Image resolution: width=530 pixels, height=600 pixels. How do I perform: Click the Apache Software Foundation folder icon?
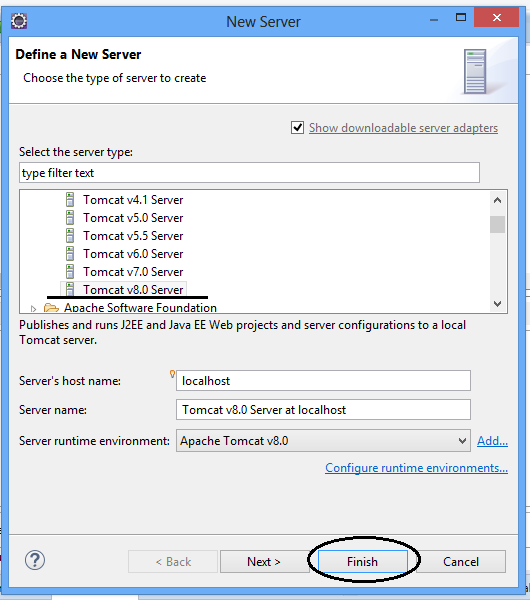51,308
